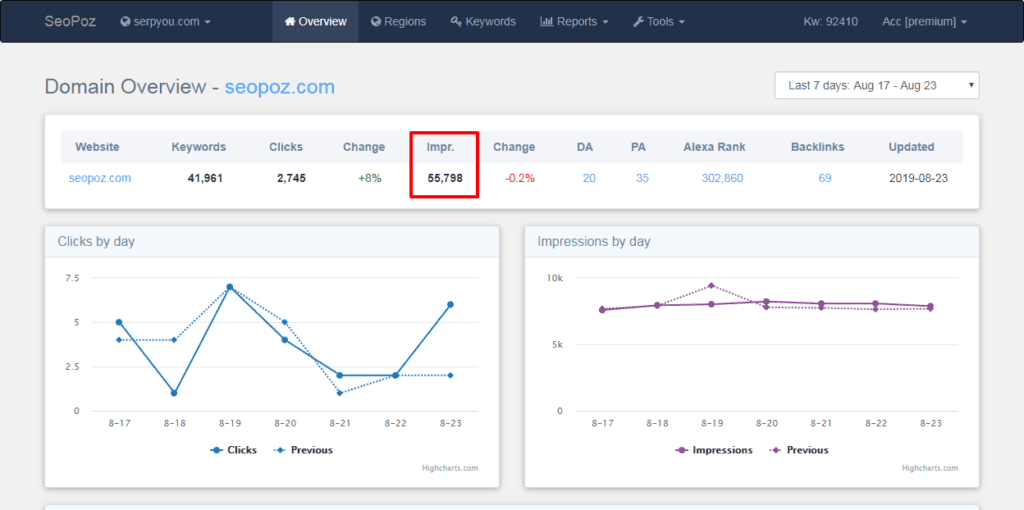Click Highcharts.com credit under Impressions chart

click(930, 468)
